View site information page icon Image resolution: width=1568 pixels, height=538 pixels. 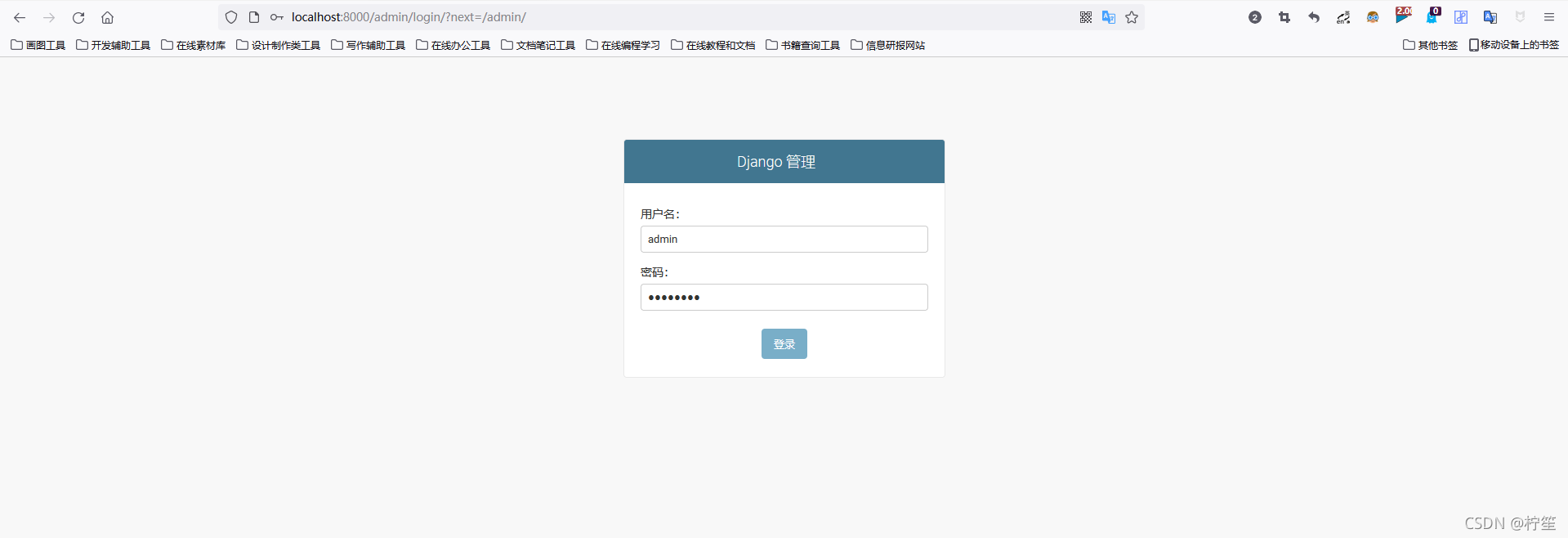(x=254, y=17)
